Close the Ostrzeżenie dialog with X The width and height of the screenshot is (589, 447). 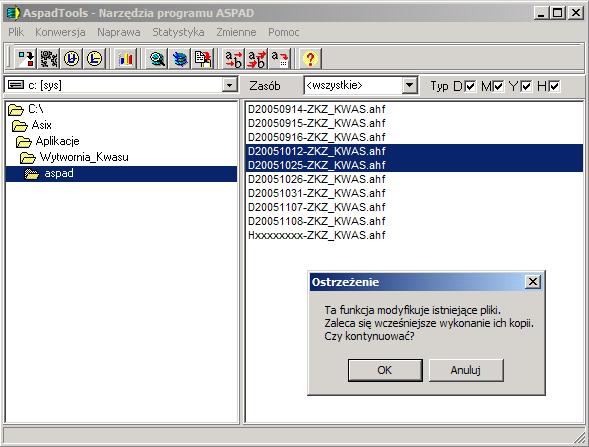pos(533,282)
